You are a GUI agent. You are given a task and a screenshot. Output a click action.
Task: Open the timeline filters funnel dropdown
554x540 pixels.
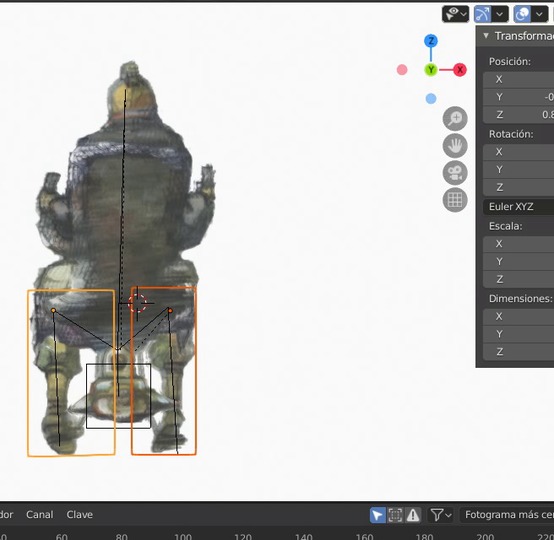click(440, 515)
